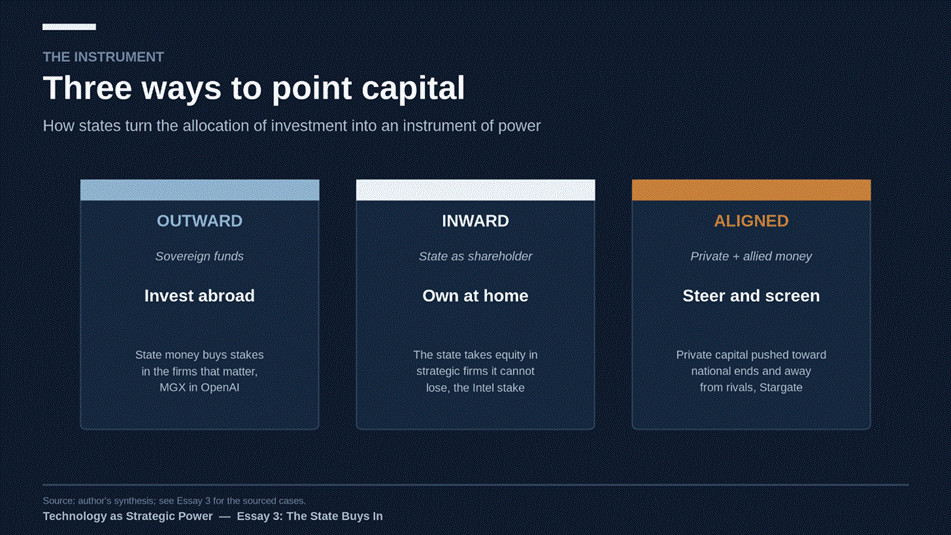Select the INWARD card heading
Viewport: 951px width, 535px height.
pyautogui.click(x=476, y=221)
